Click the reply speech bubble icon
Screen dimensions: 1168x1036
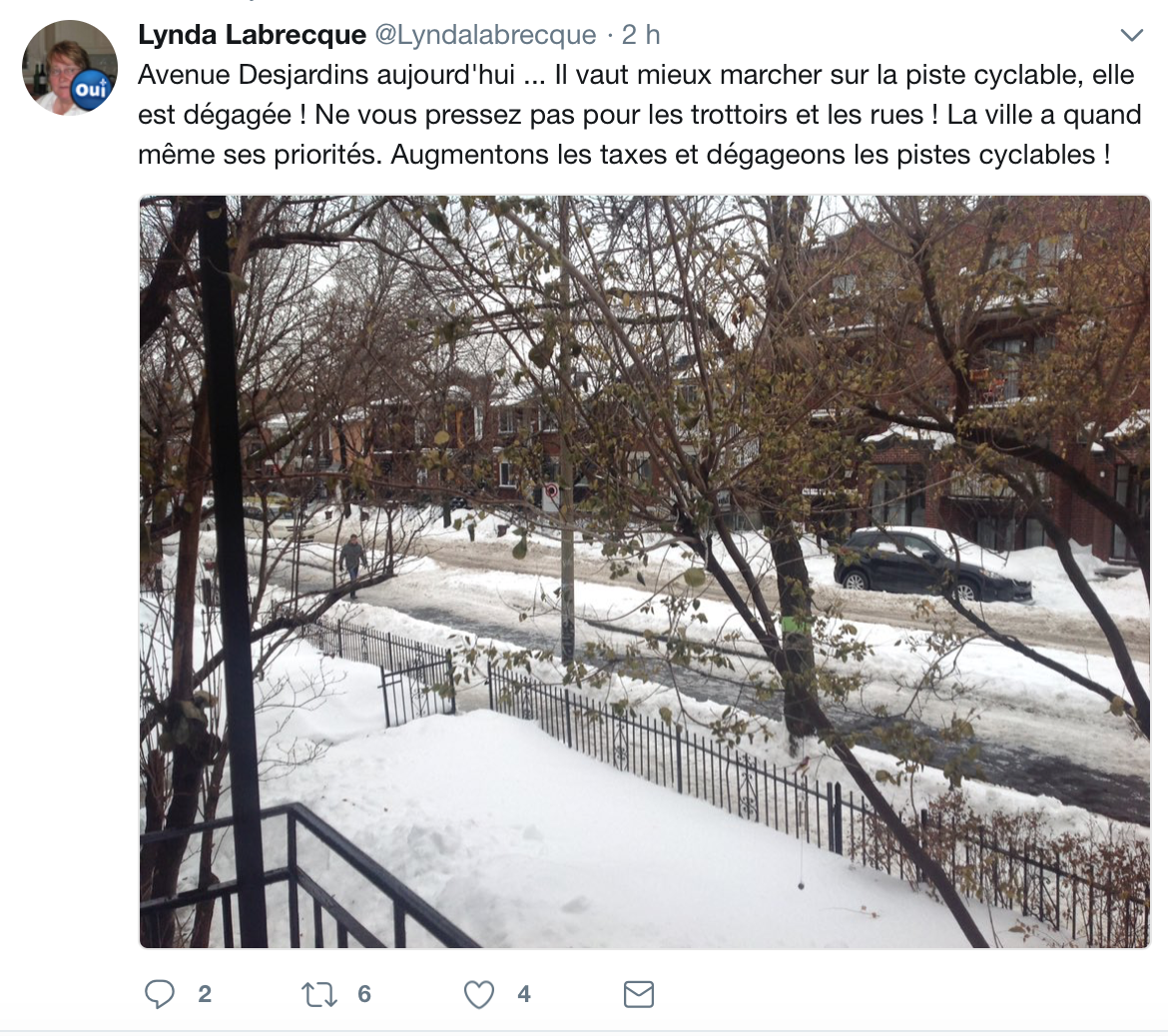click(x=160, y=994)
